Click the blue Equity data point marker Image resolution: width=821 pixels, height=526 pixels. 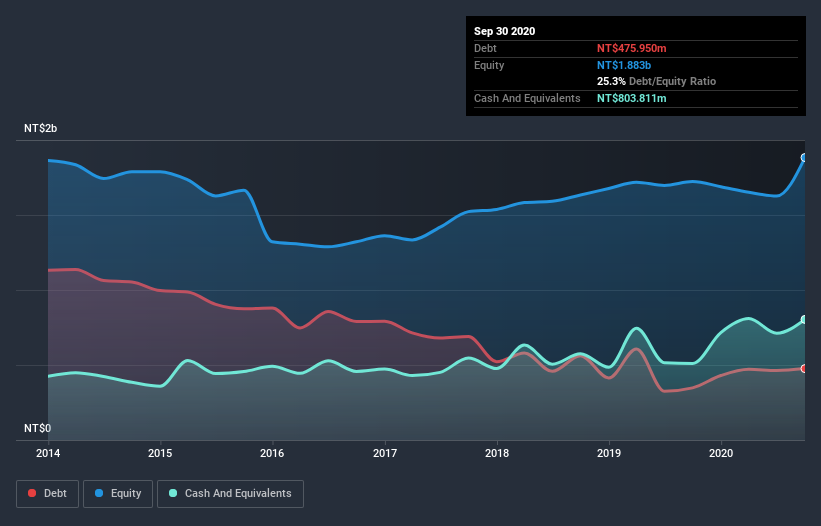click(x=804, y=158)
